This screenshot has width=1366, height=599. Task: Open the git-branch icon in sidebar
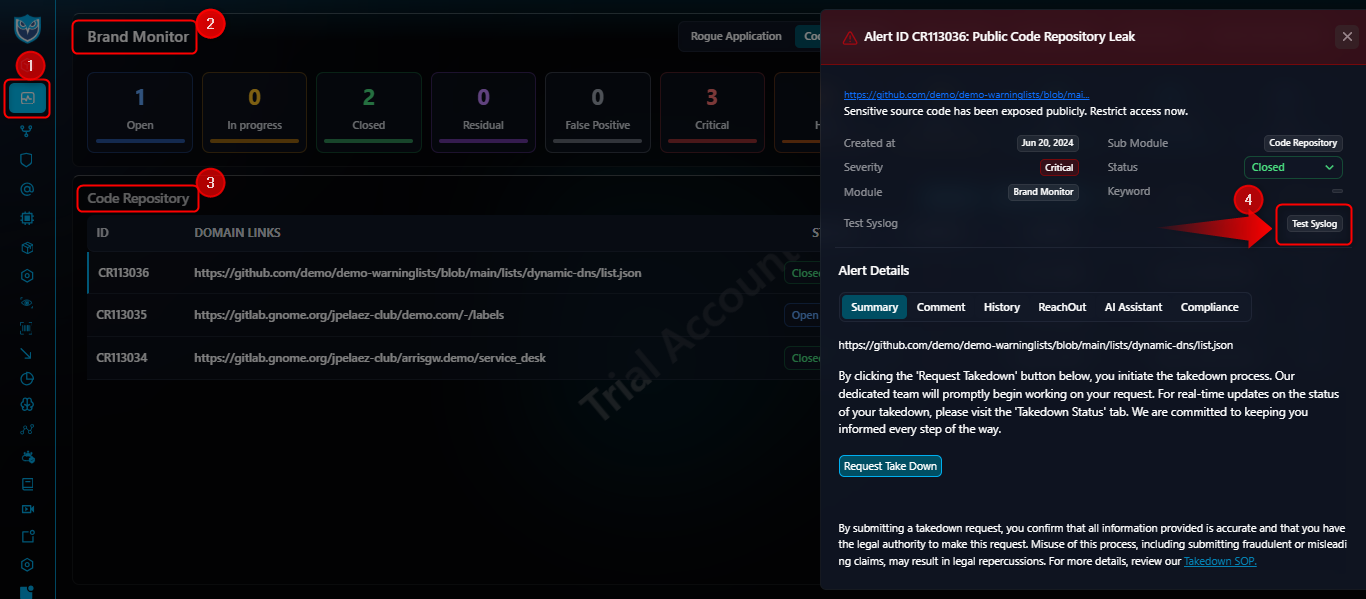click(27, 130)
